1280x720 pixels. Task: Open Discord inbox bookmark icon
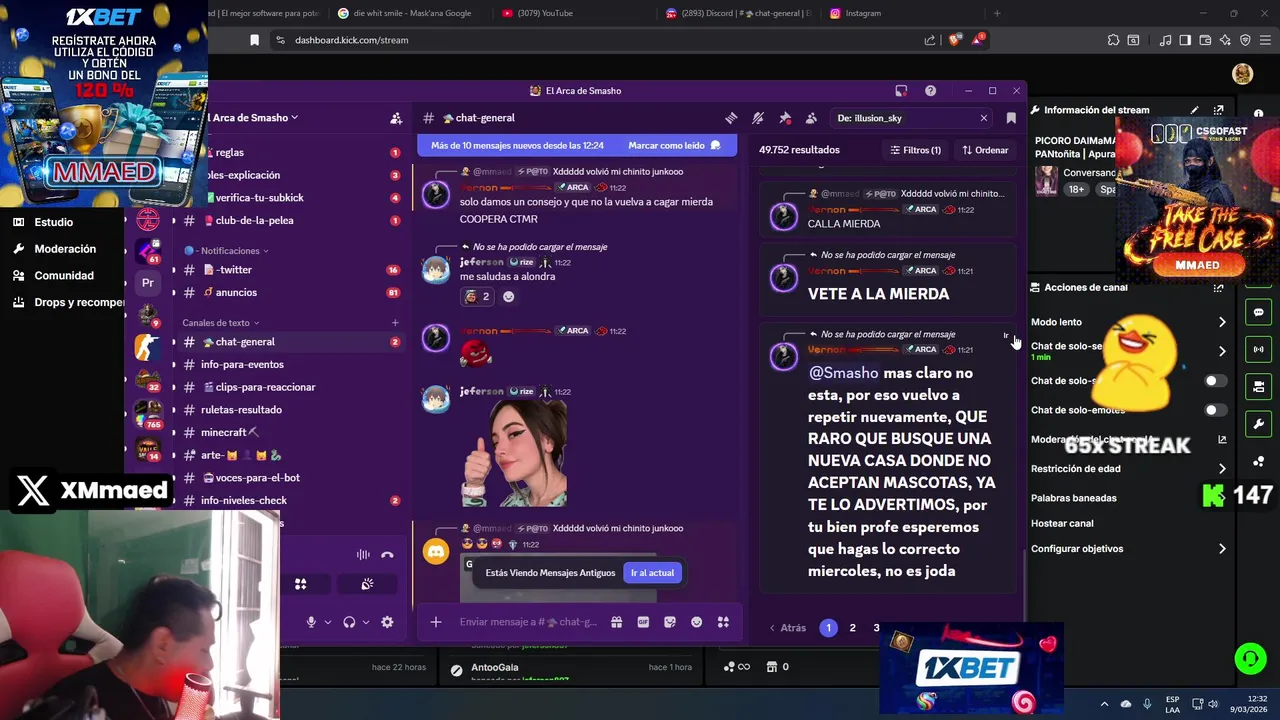click(x=1011, y=118)
